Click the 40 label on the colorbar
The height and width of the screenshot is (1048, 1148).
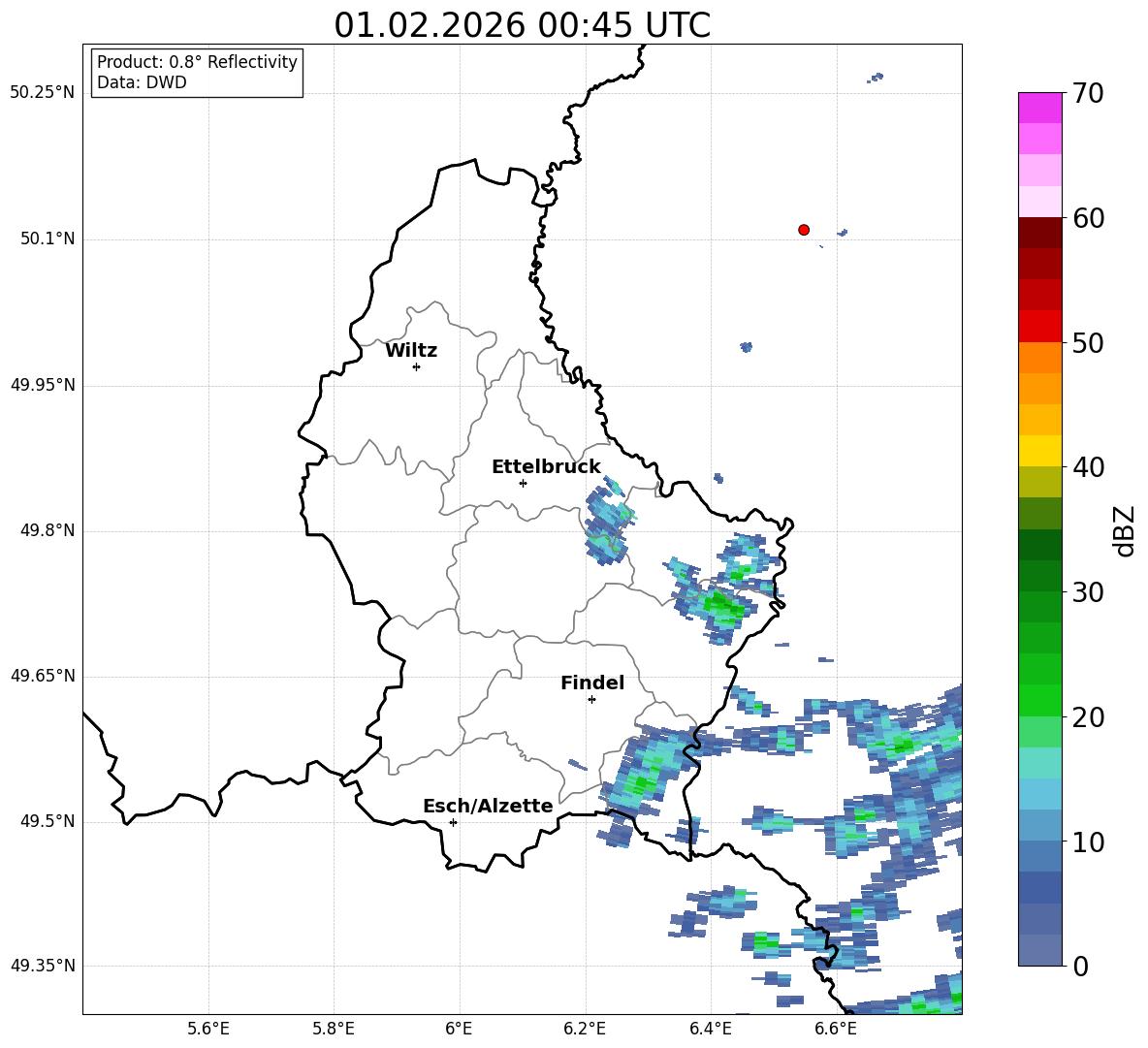tap(1087, 467)
